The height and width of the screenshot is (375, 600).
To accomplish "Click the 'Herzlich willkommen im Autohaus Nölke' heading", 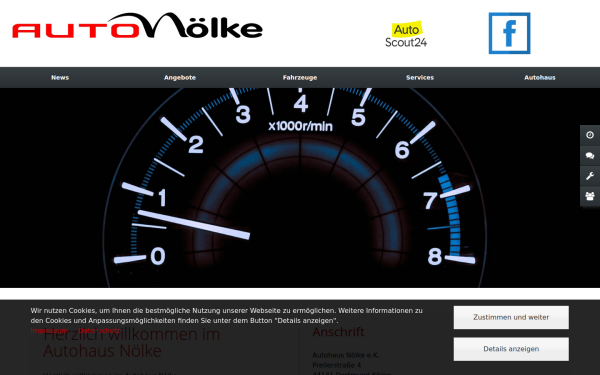I will 132,342.
